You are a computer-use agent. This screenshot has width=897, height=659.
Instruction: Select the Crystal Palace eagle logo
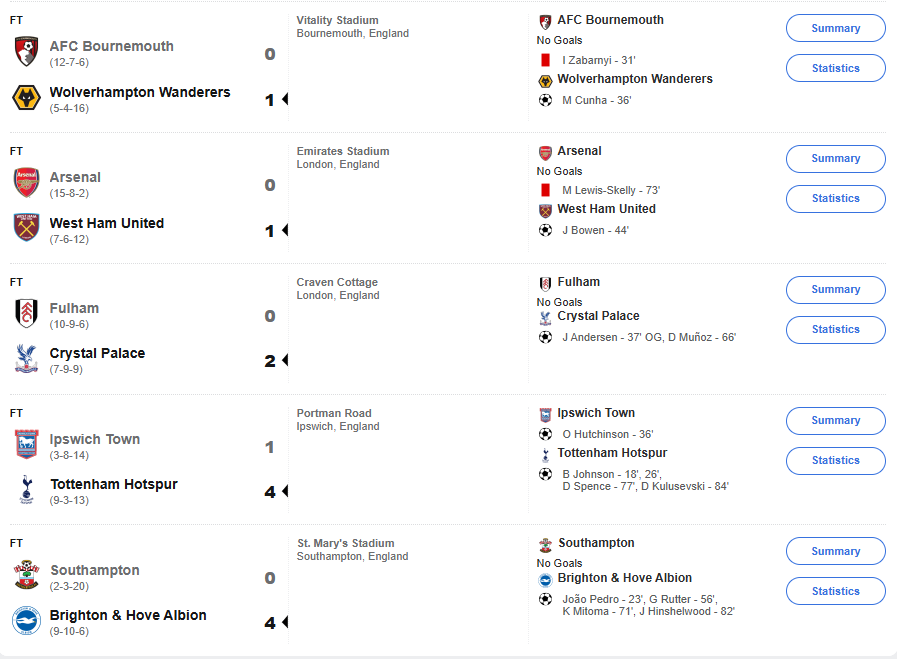(x=26, y=359)
